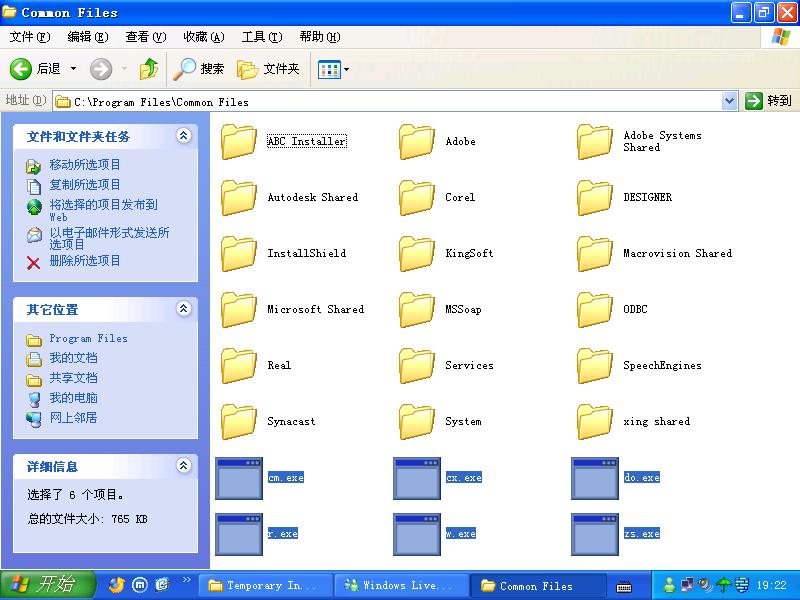
Task: Expand the address bar dropdown
Action: coord(730,101)
